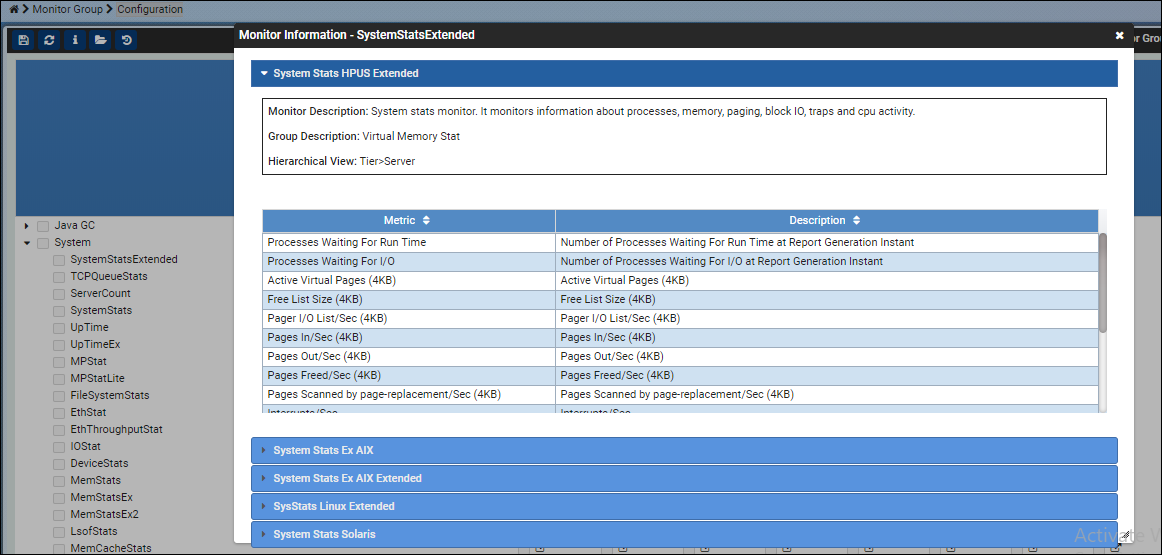The width and height of the screenshot is (1162, 555).
Task: Select the FileSystemStats tree label
Action: coord(110,396)
